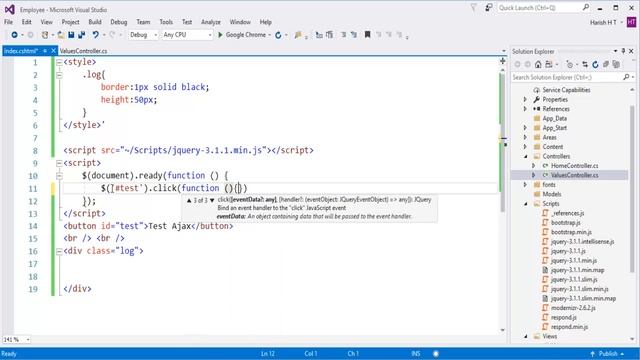Open the Edit menu
The image size is (640, 360).
[27, 22]
